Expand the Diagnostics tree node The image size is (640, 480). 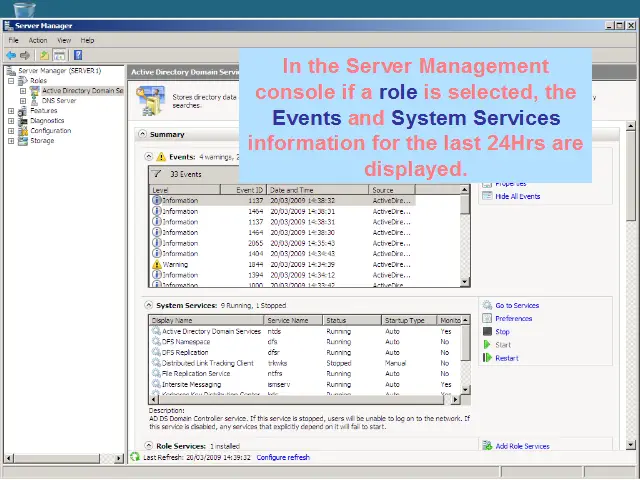tap(11, 121)
